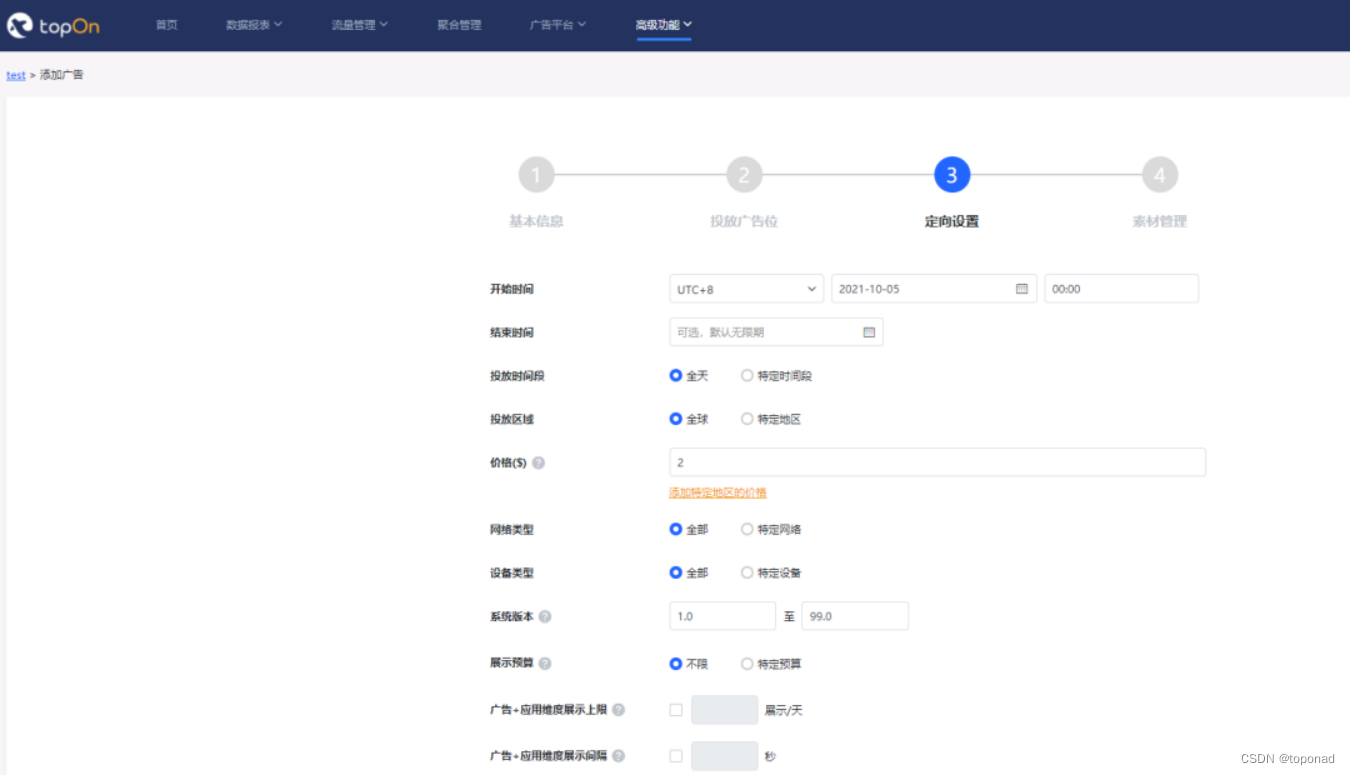The width and height of the screenshot is (1350, 775).
Task: Click maximum system version field 99.0
Action: click(x=855, y=616)
